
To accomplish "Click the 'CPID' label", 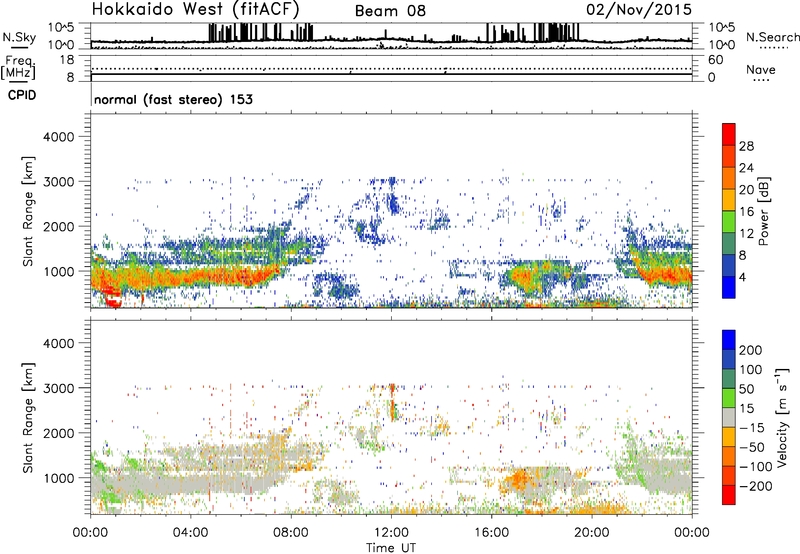I will pos(22,95).
